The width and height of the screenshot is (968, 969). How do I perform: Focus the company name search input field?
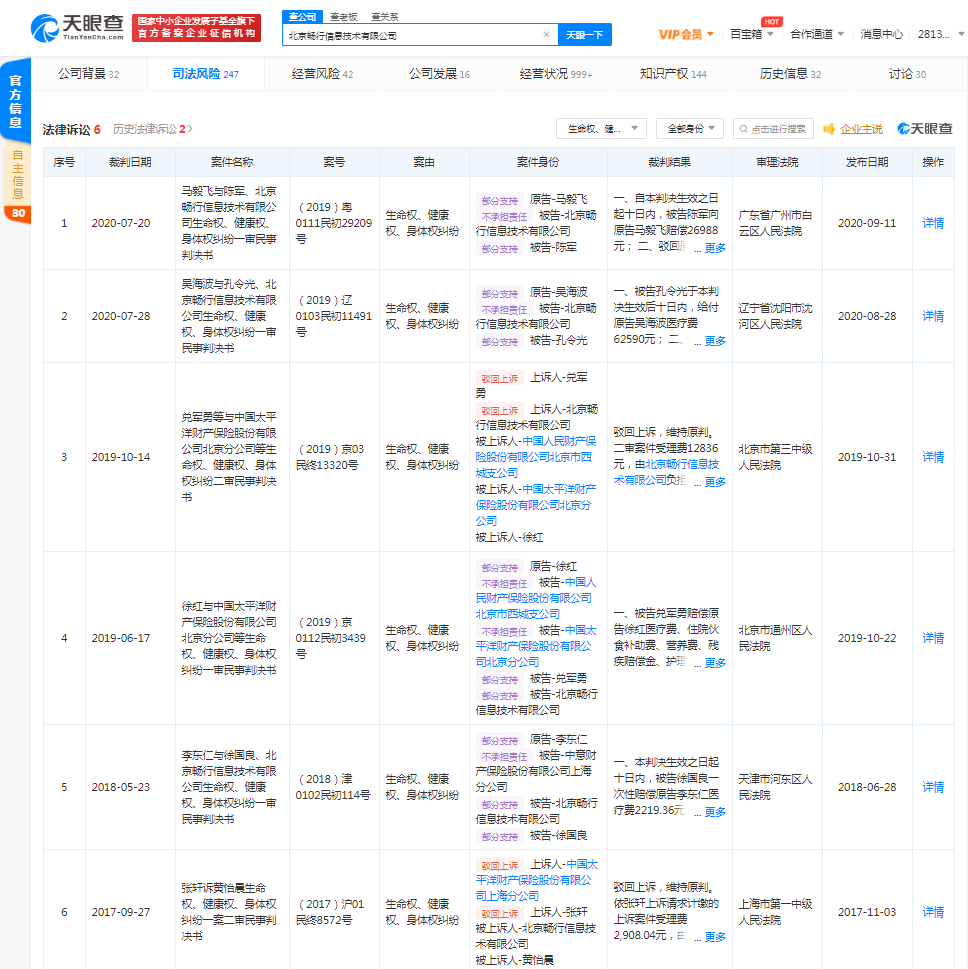point(414,35)
